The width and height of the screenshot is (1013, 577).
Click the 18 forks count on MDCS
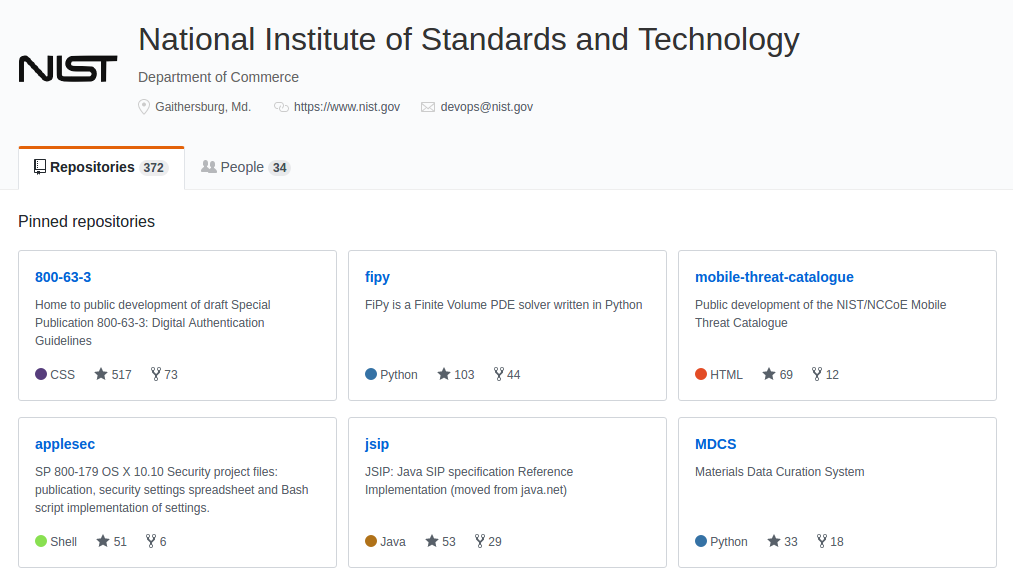pos(837,541)
